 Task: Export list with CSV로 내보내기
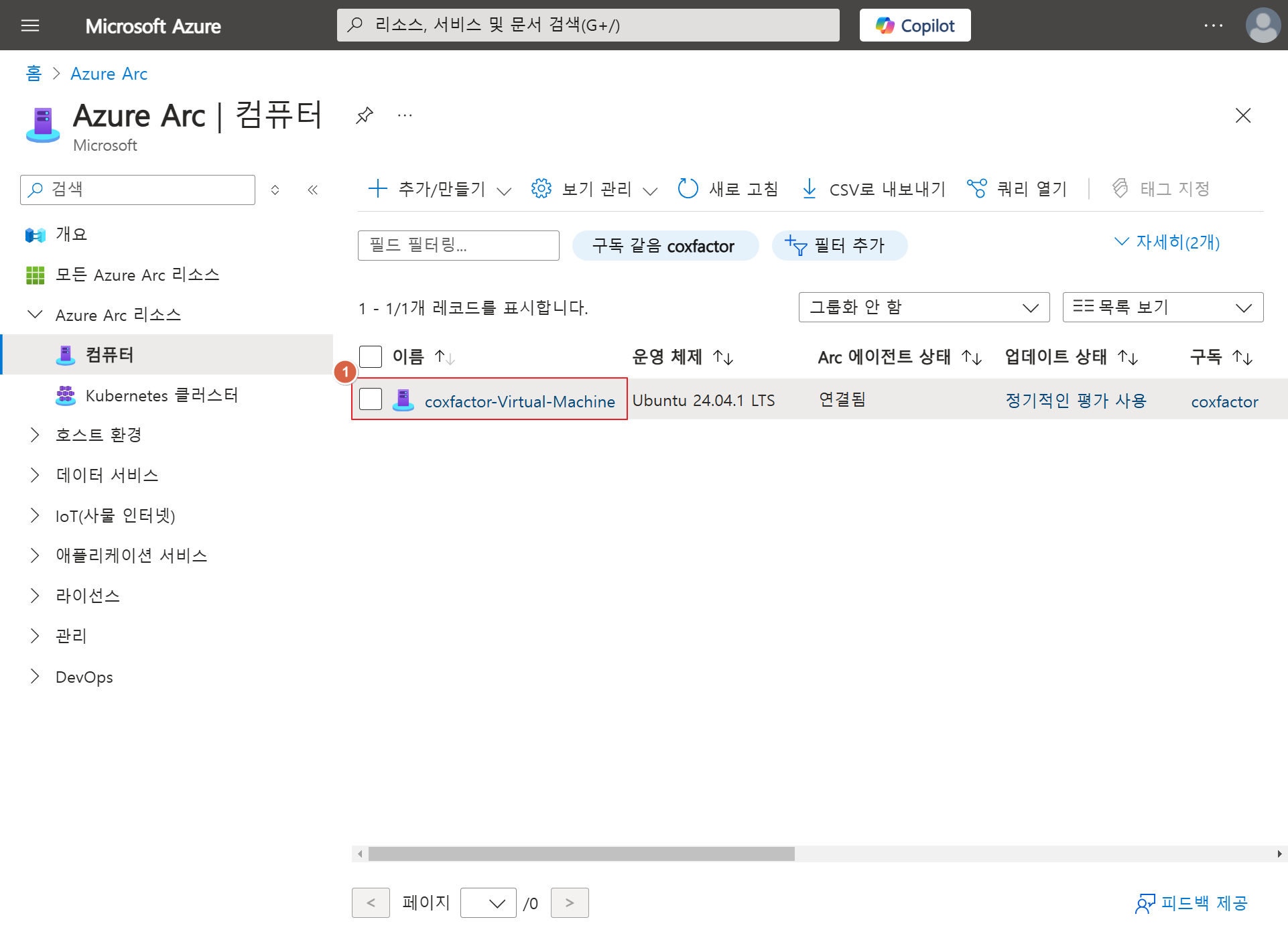click(x=874, y=189)
